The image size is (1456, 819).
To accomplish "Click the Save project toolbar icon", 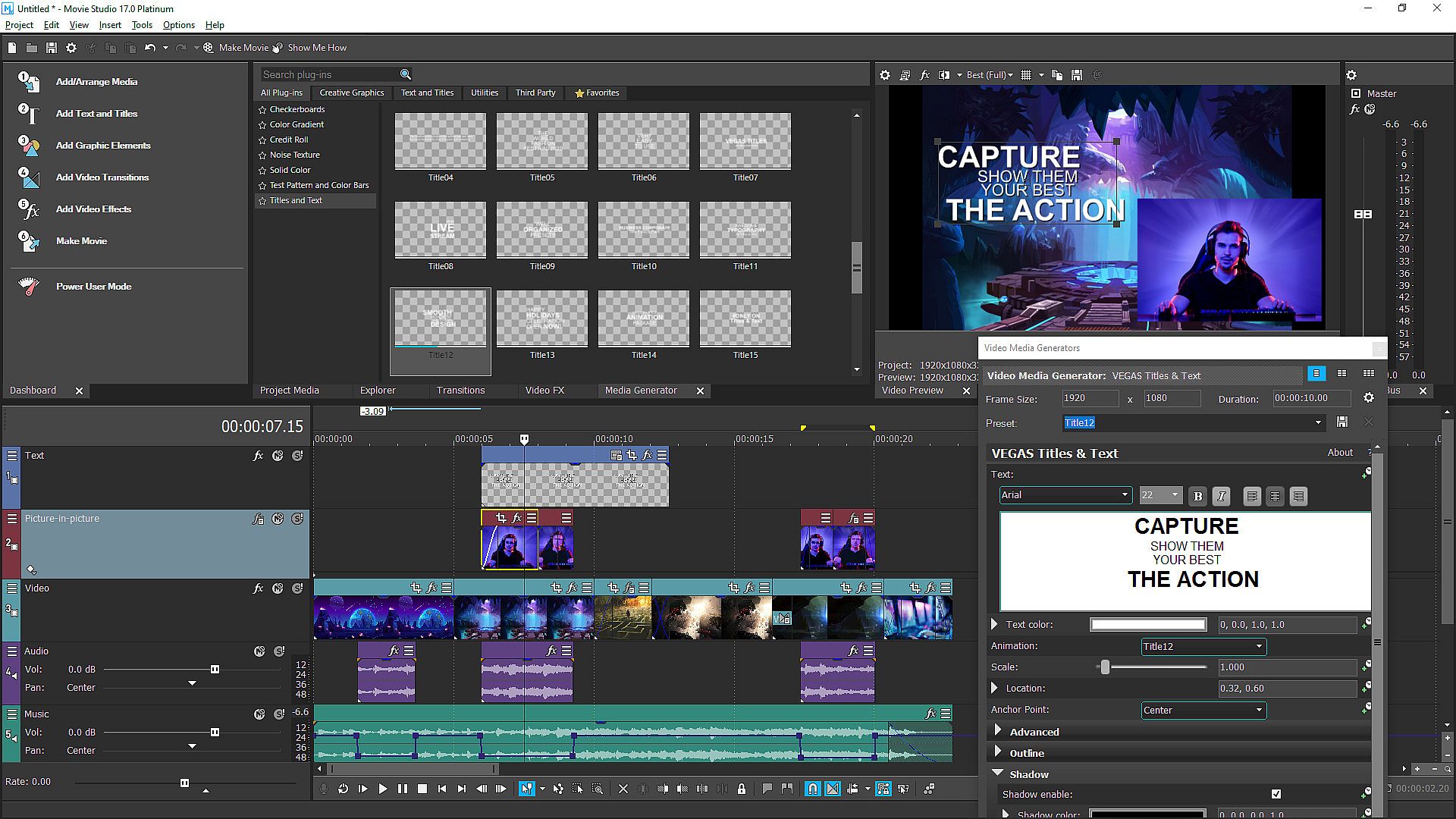I will point(52,48).
